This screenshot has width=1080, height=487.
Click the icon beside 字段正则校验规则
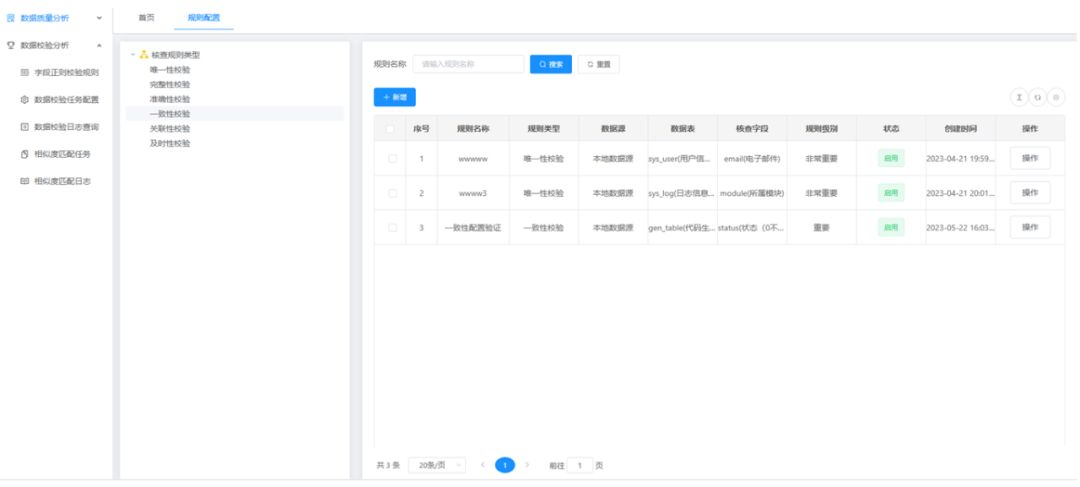click(x=25, y=72)
